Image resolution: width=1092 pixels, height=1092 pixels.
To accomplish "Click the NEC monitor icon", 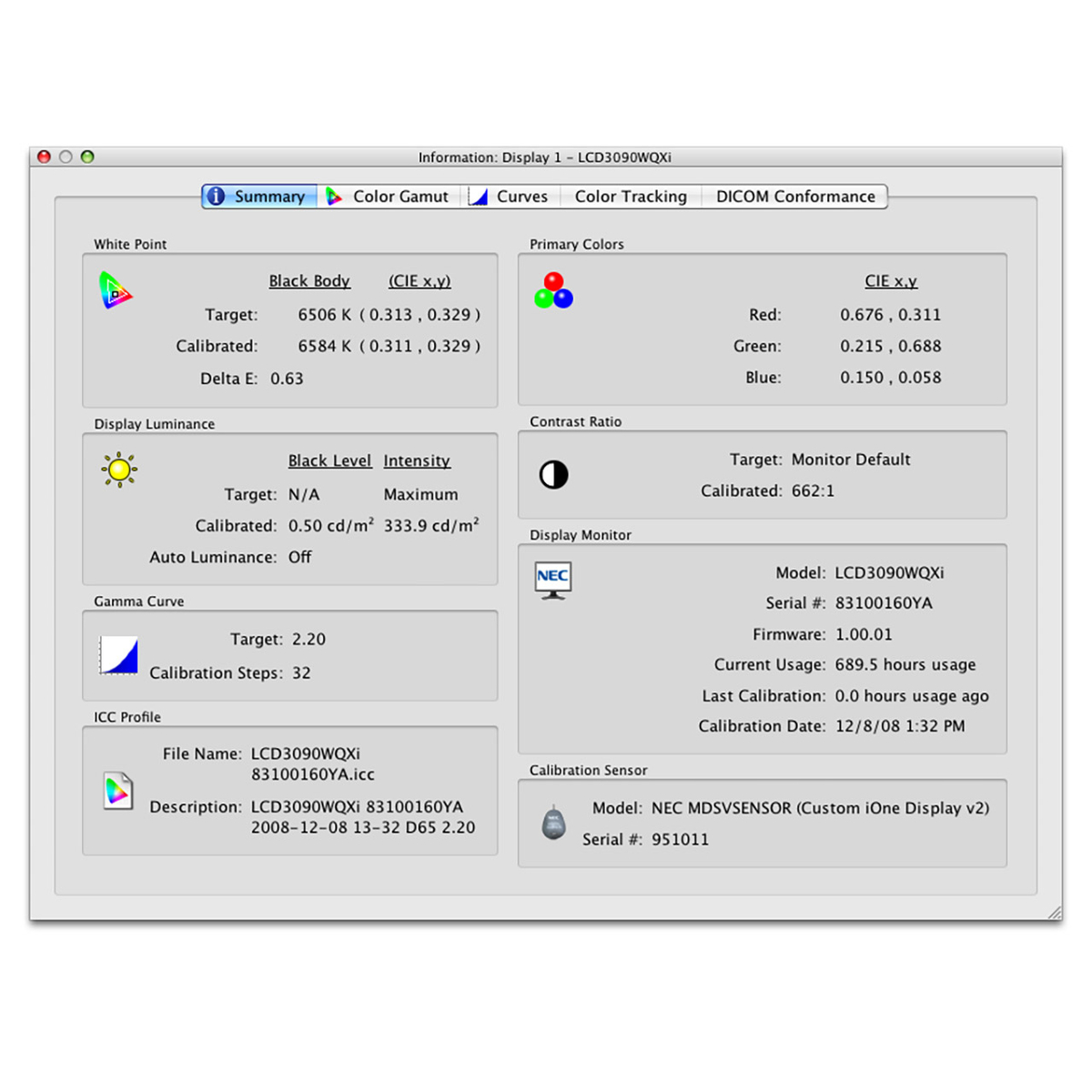I will (553, 580).
